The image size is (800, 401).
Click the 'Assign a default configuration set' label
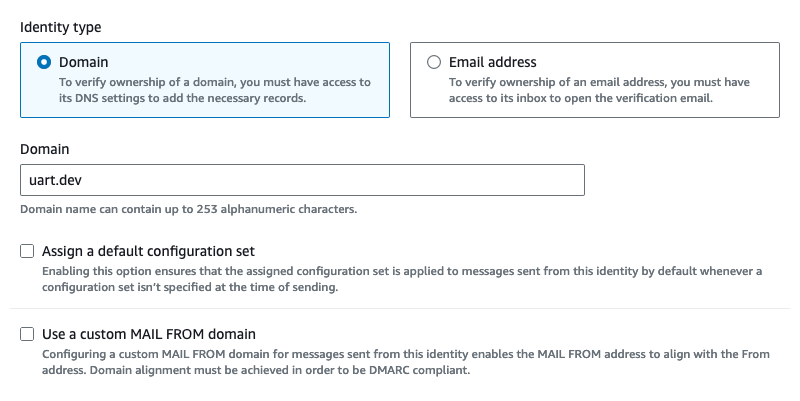coord(148,251)
